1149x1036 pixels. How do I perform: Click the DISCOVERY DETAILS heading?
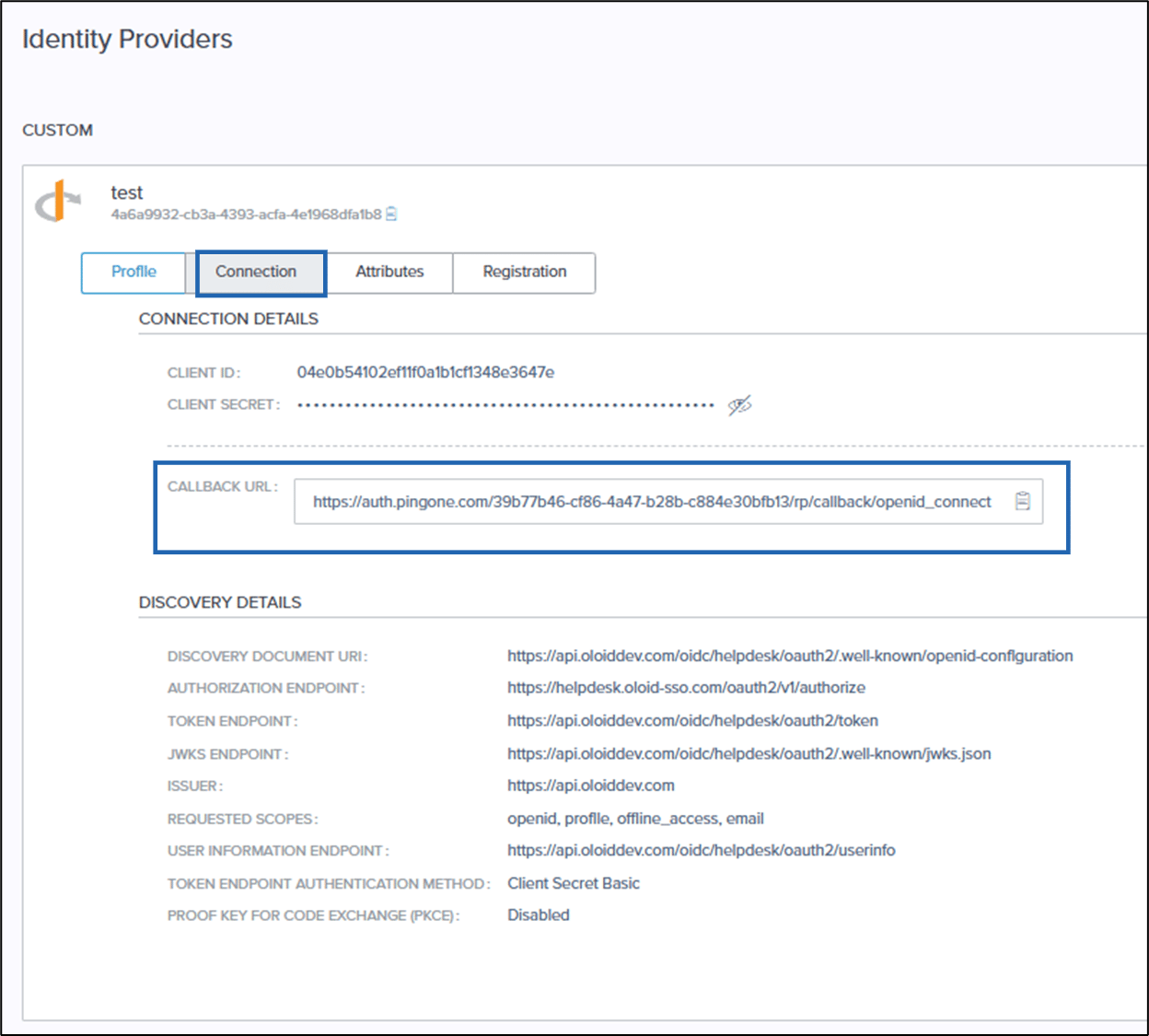[220, 602]
